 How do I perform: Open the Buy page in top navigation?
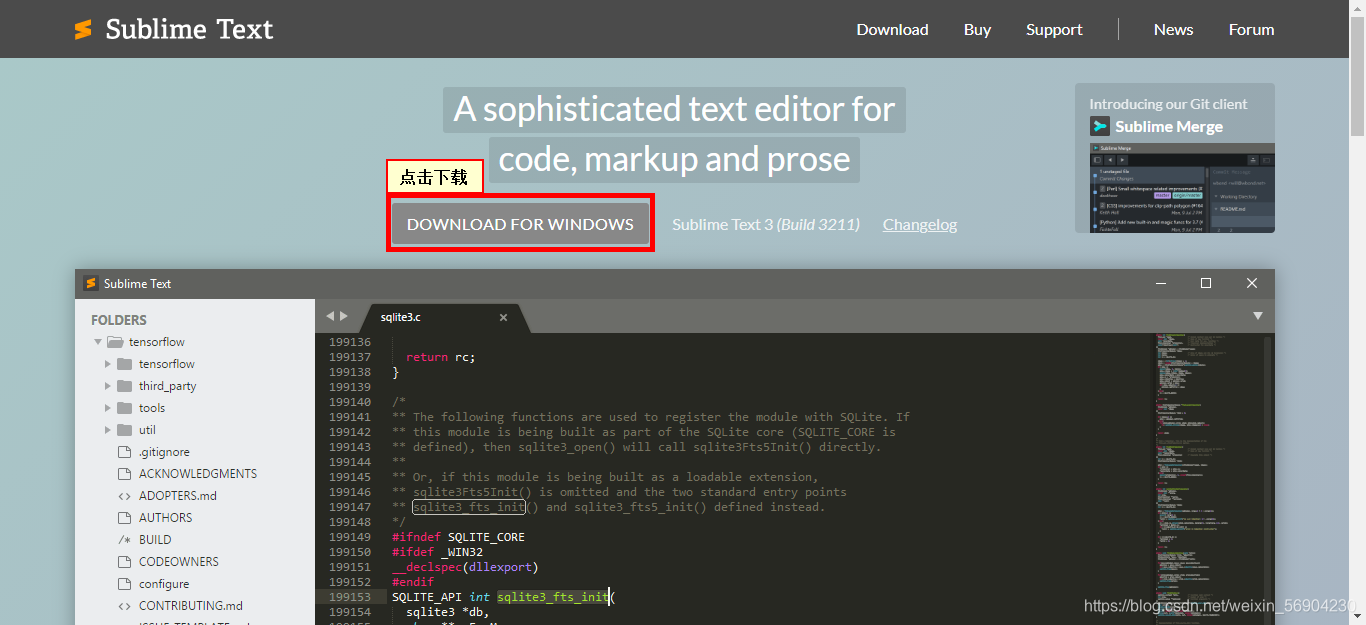coord(977,30)
